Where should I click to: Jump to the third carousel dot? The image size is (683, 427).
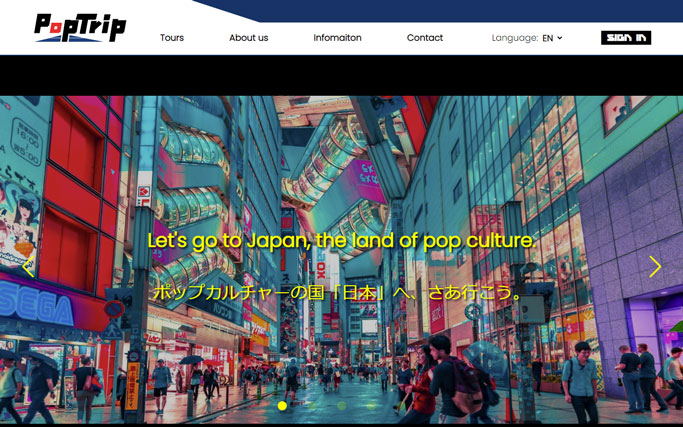[342, 406]
